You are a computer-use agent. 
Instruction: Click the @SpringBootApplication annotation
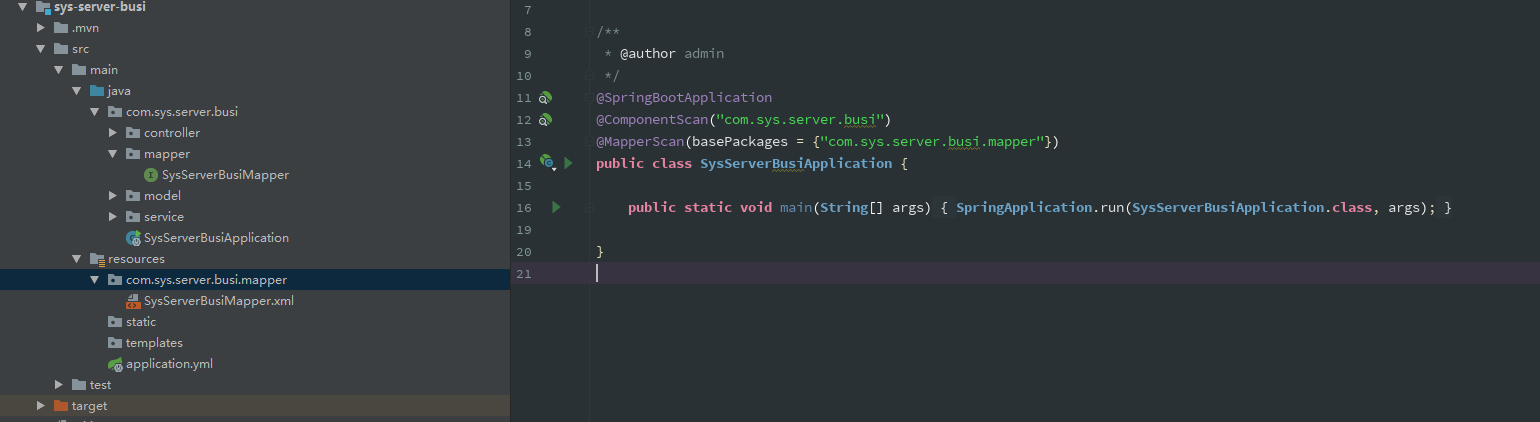pos(684,98)
